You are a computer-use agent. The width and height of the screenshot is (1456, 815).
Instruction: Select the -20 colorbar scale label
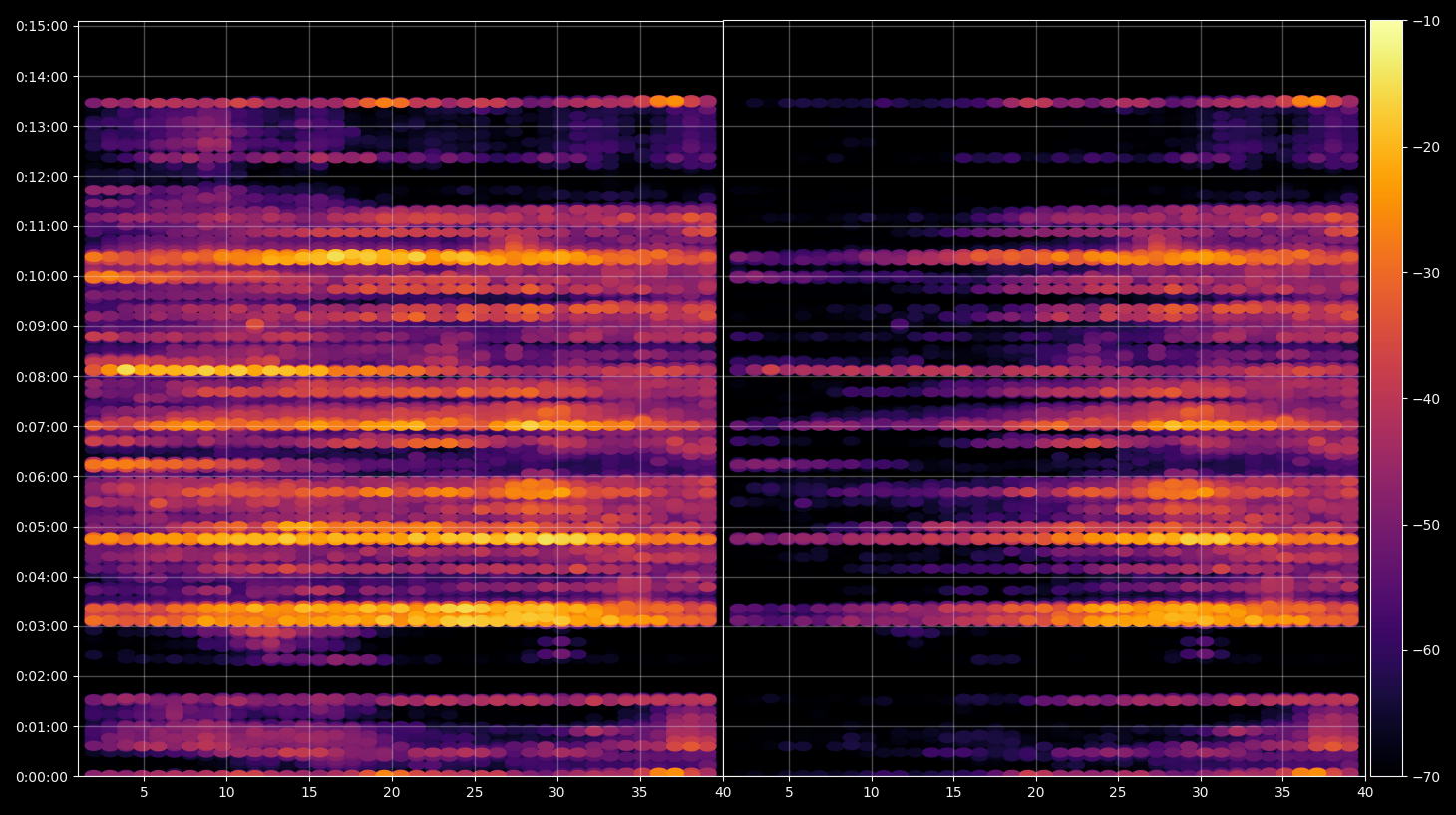point(1426,147)
